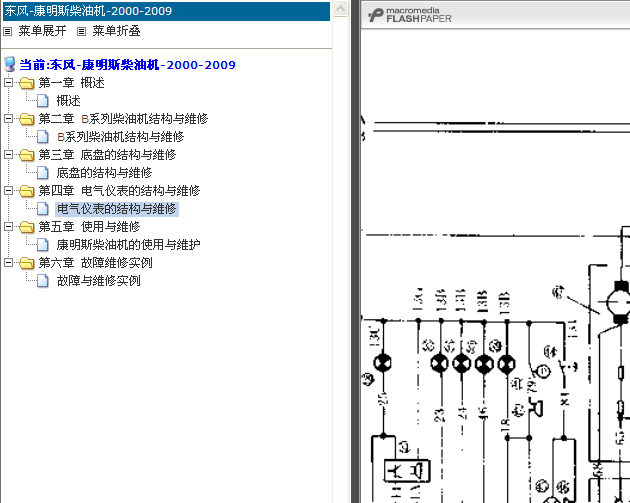
Task: Click the Macromedia FlashPaper logo
Action: click(409, 15)
